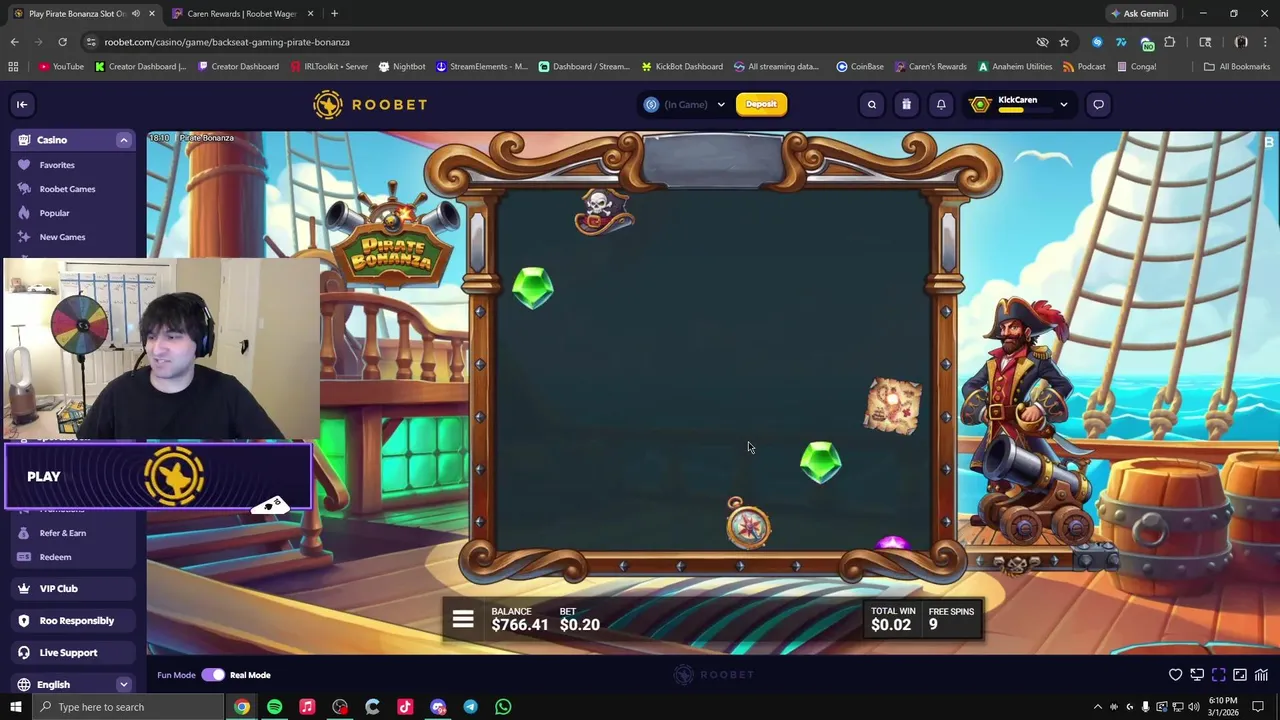Go back in browser history
The width and height of the screenshot is (1280, 720).
(14, 42)
